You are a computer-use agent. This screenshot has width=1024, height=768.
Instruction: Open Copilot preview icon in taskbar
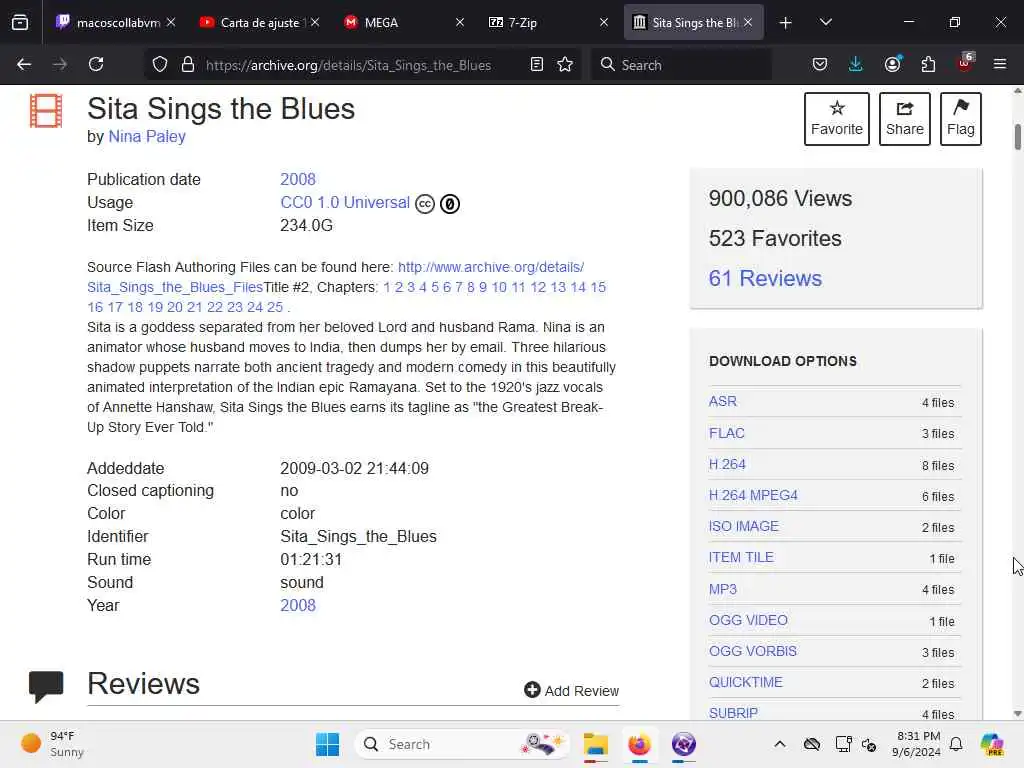click(x=992, y=744)
